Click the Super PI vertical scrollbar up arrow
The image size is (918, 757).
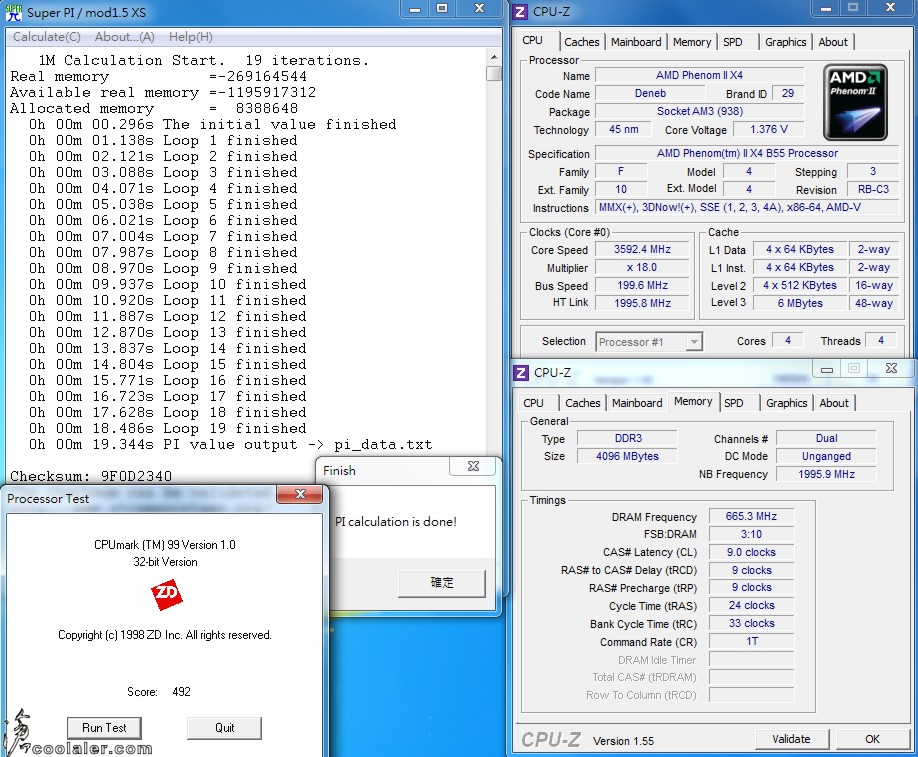click(493, 57)
